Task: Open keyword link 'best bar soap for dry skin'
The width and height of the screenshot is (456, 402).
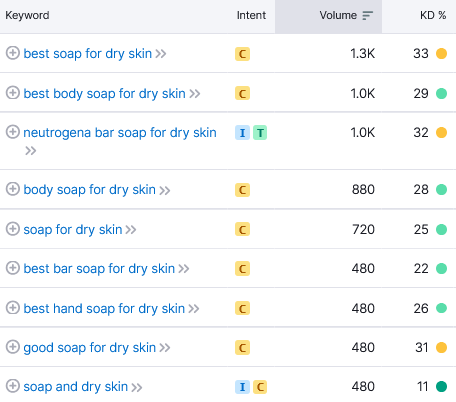Action: [99, 269]
